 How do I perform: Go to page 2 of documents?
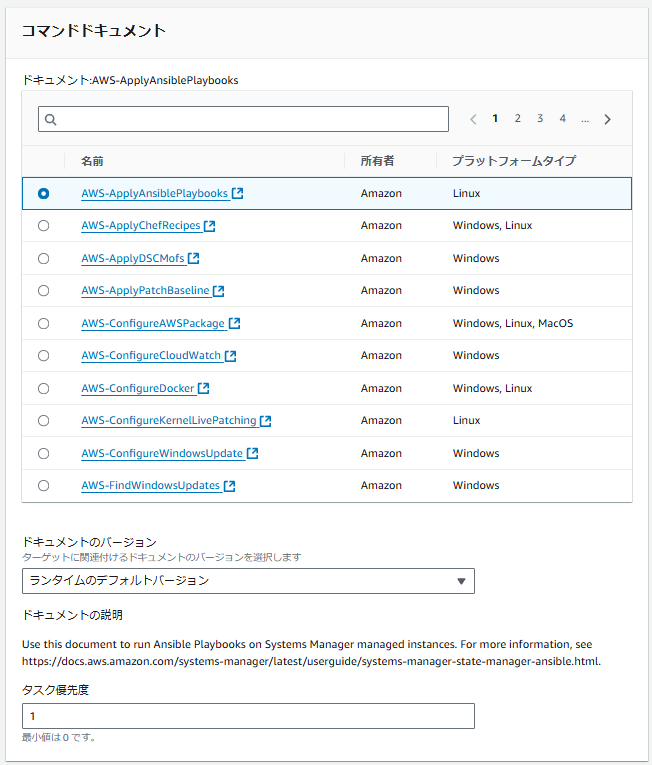(x=517, y=119)
